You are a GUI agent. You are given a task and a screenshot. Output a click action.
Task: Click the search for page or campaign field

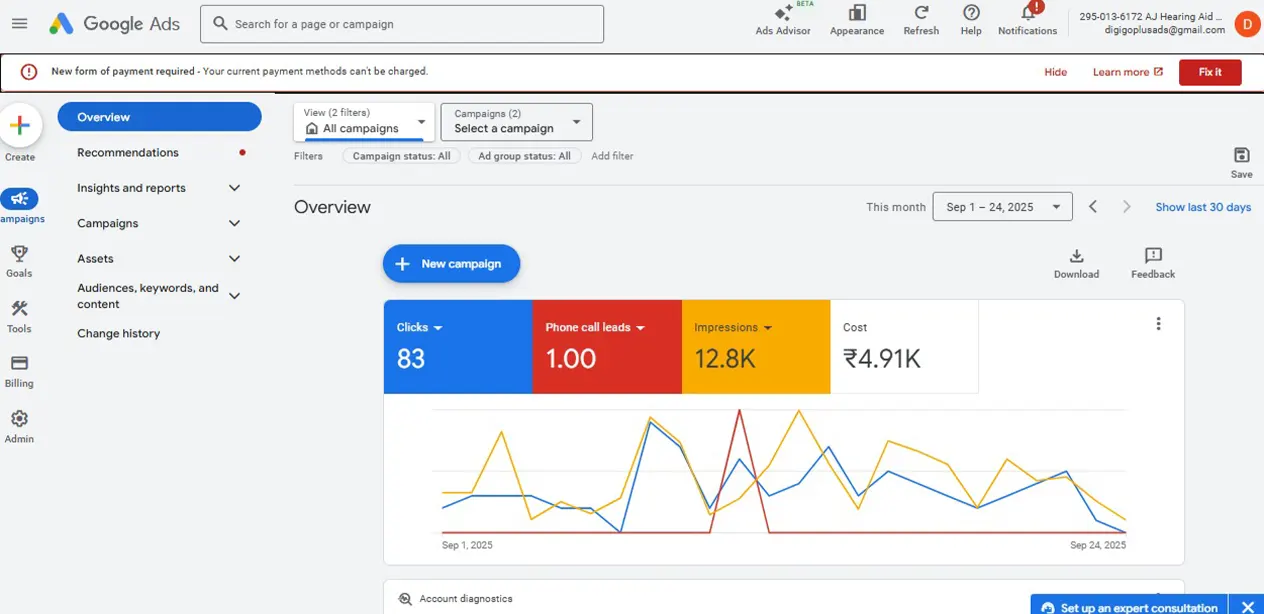(x=402, y=24)
